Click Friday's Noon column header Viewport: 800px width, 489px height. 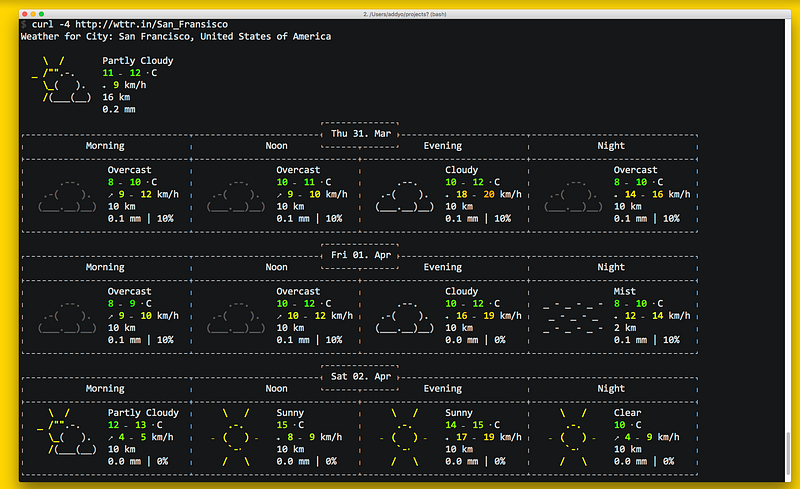coord(275,268)
